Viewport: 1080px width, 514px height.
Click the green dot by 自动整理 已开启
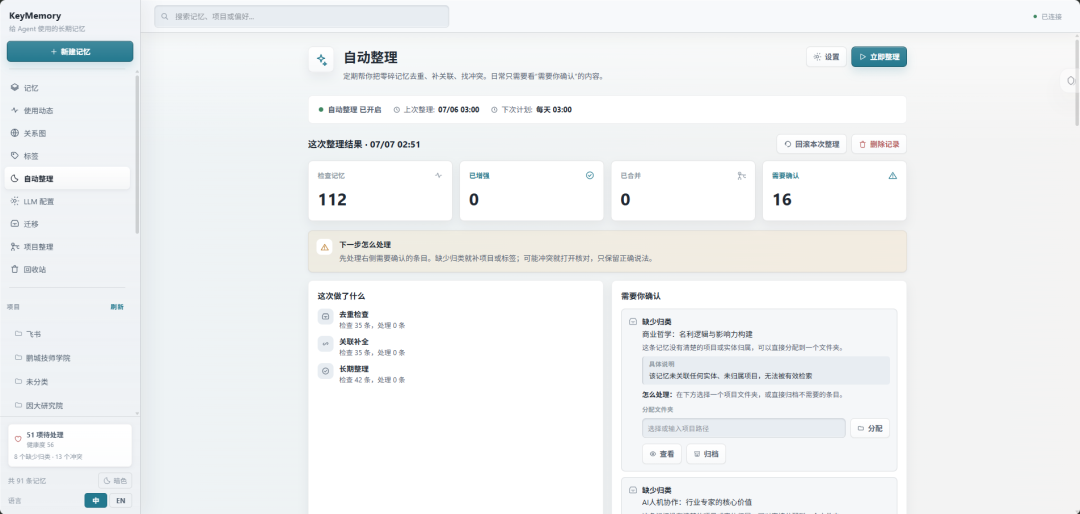point(321,110)
